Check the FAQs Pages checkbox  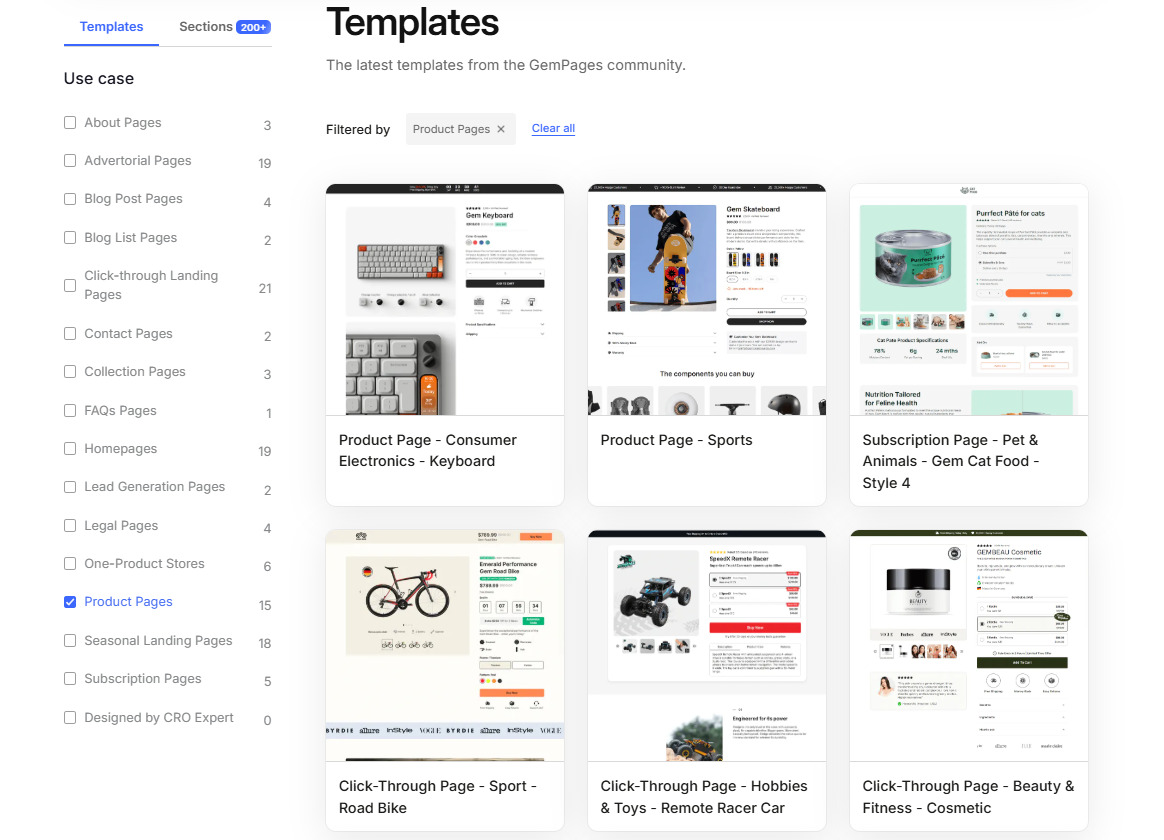(x=69, y=410)
